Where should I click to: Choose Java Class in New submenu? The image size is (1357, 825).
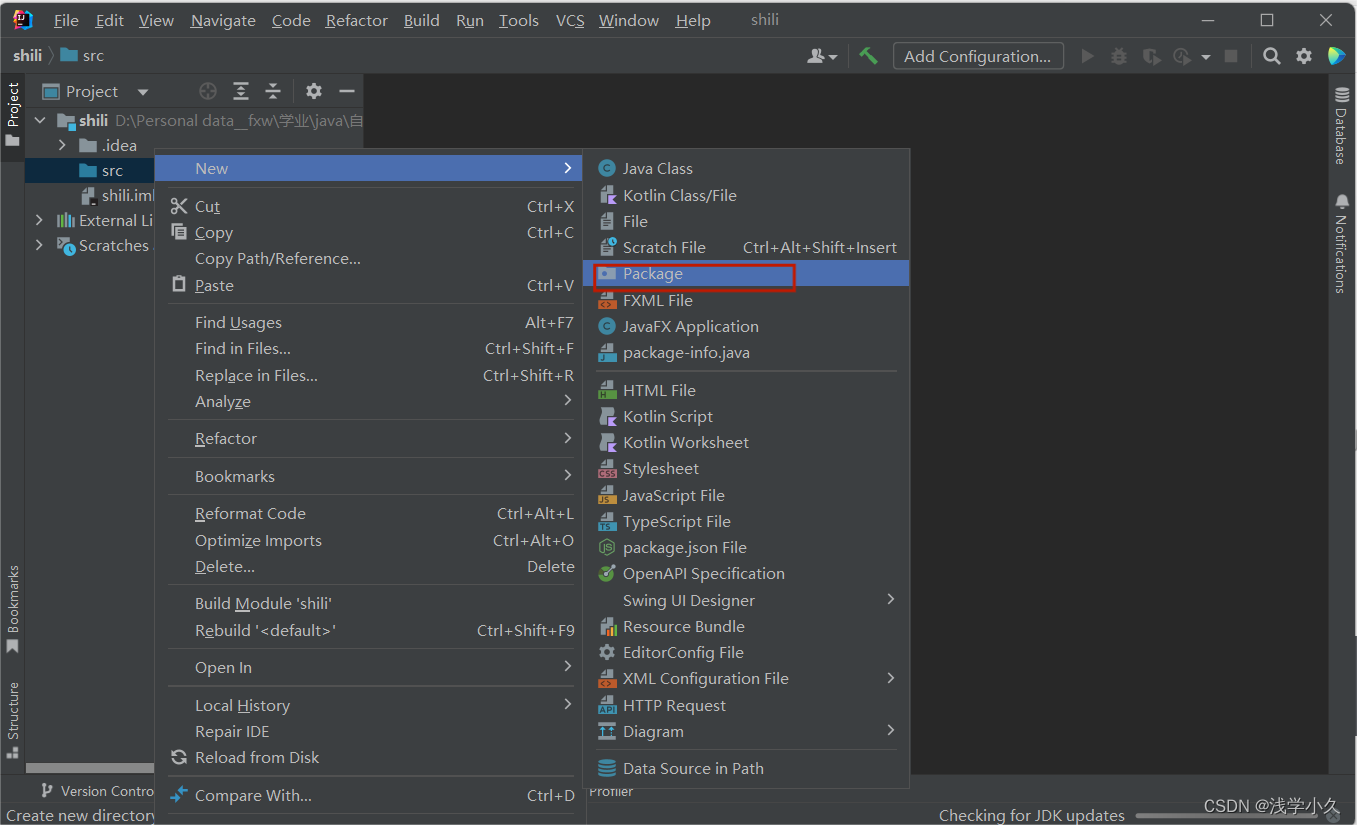[745, 168]
